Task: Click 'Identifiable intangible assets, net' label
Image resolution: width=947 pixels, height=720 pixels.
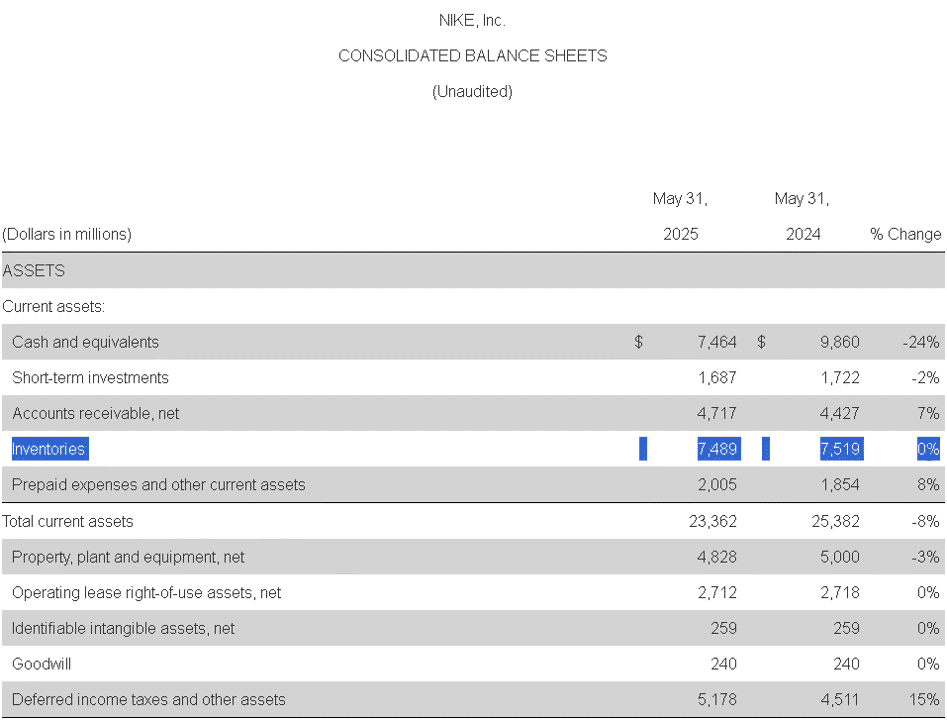Action: pos(123,628)
